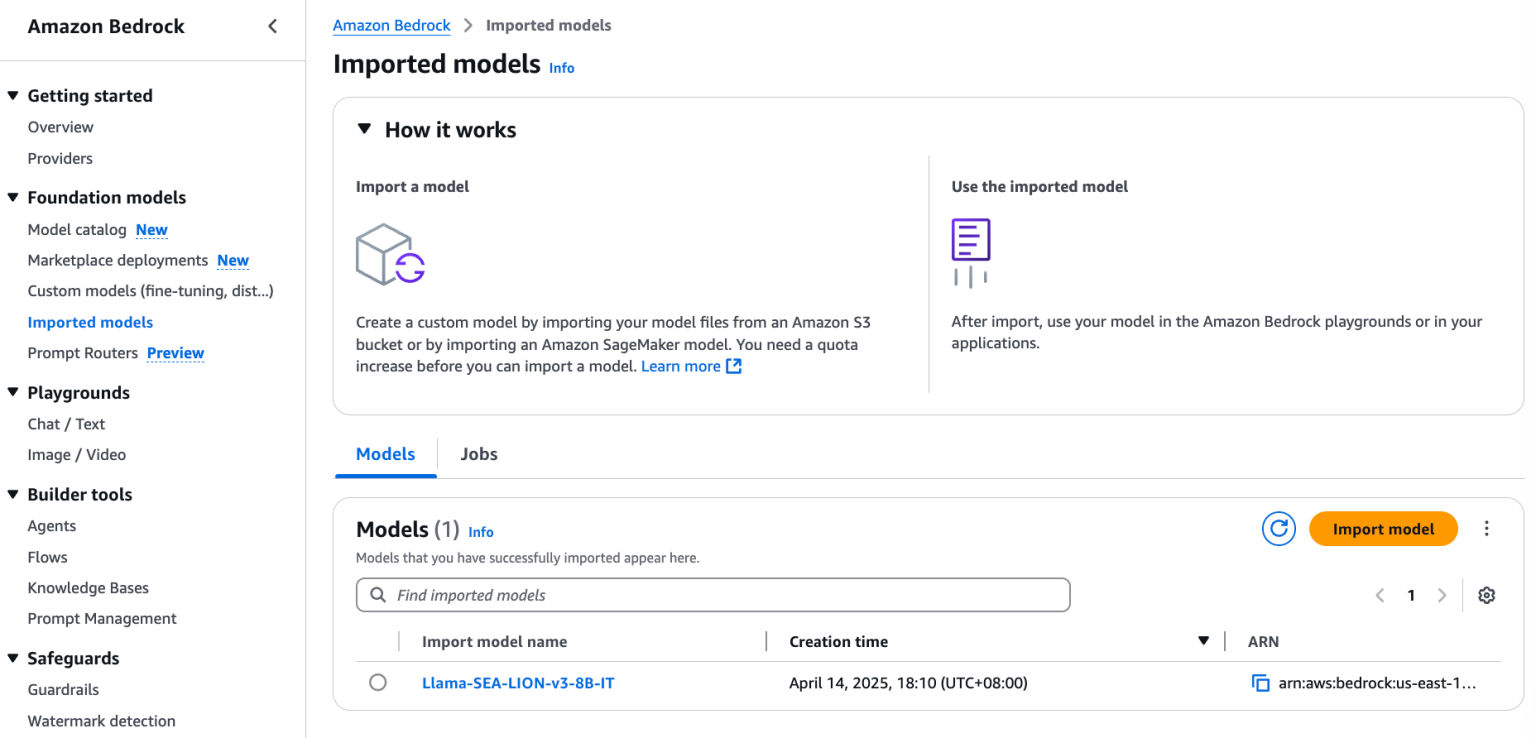
Task: Go to next page arrow
Action: 1441,595
